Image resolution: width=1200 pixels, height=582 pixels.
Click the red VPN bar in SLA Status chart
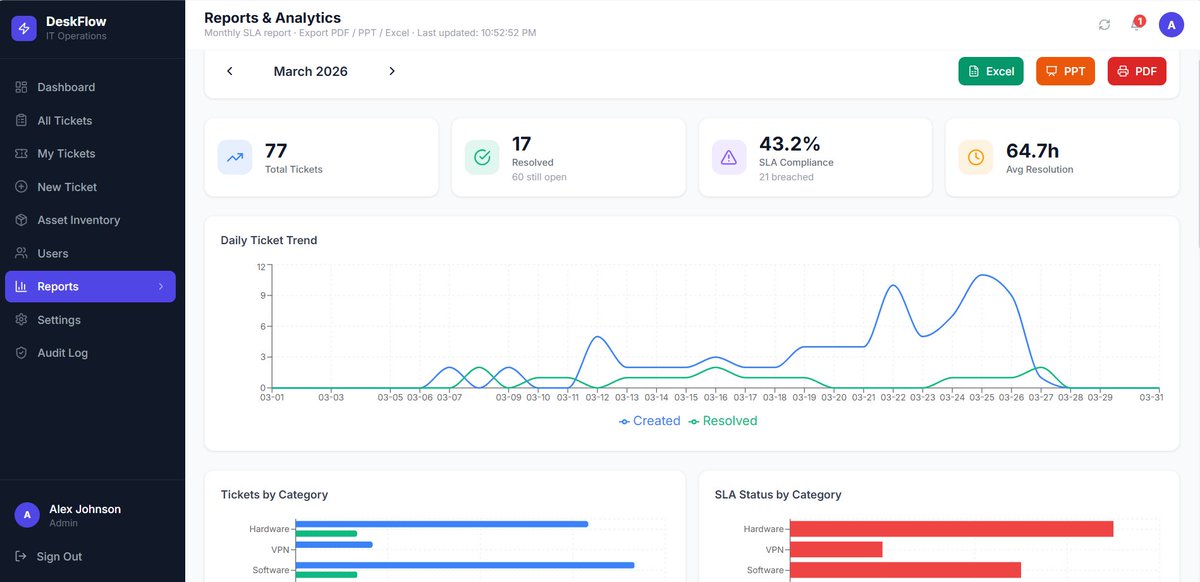[x=836, y=549]
